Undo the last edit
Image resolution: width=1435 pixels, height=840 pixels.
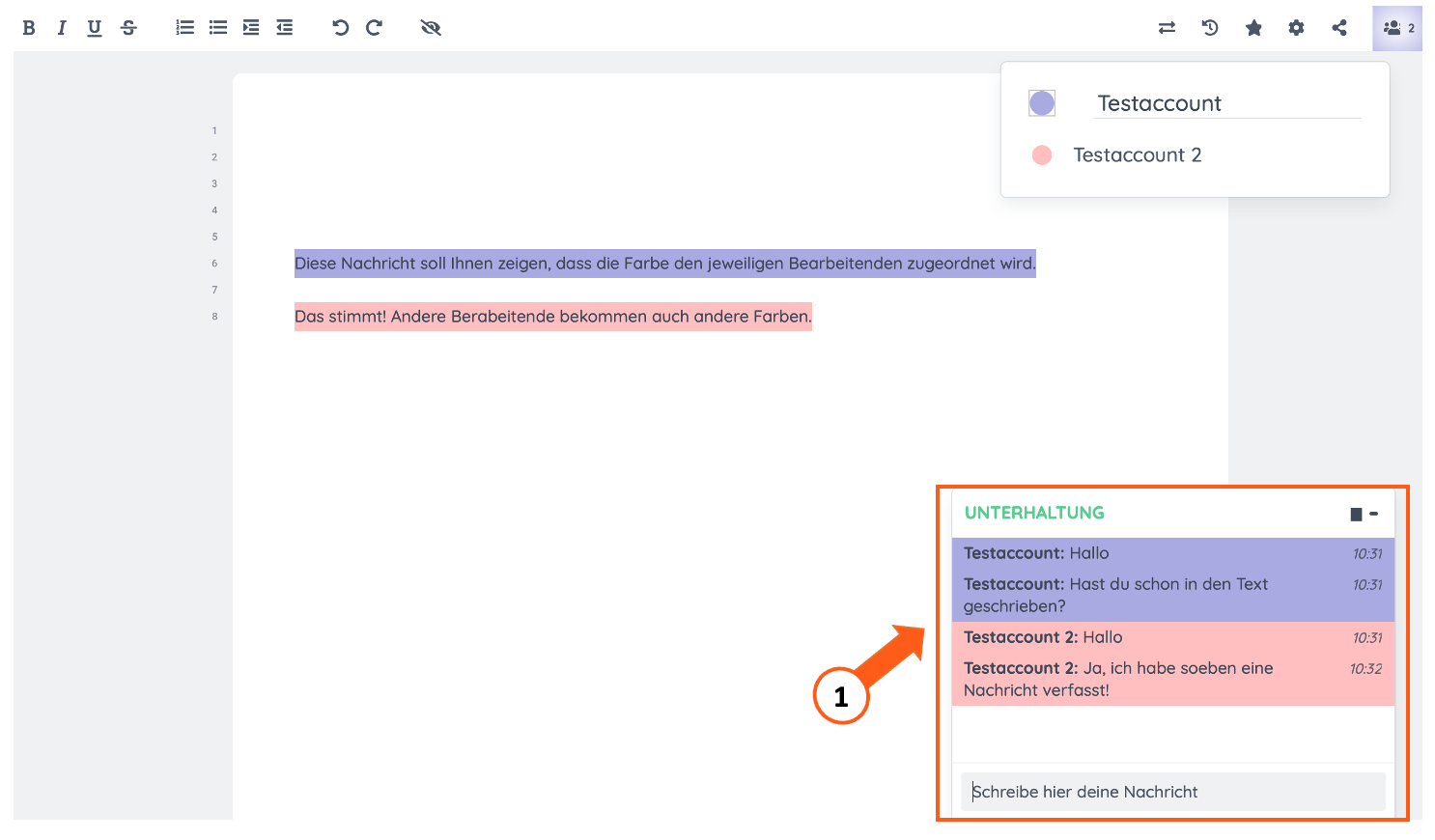click(341, 28)
